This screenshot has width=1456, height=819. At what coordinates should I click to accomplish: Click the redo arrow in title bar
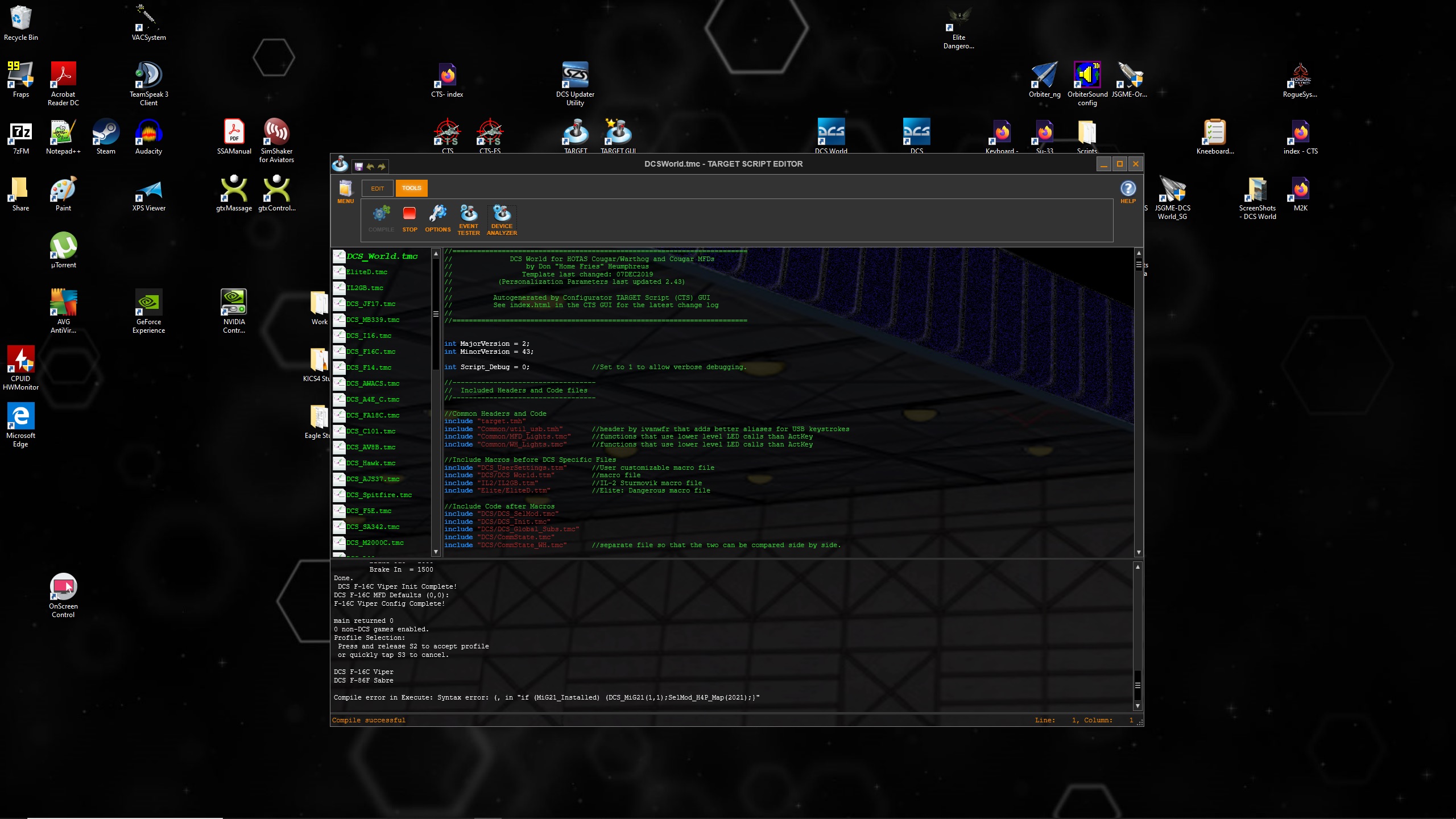(382, 167)
